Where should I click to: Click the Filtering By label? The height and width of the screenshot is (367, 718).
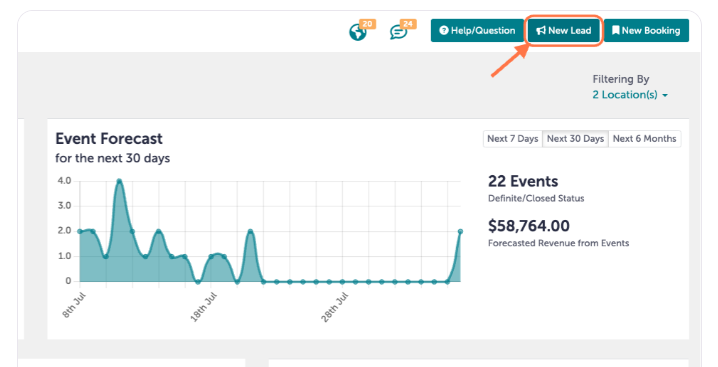[621, 79]
